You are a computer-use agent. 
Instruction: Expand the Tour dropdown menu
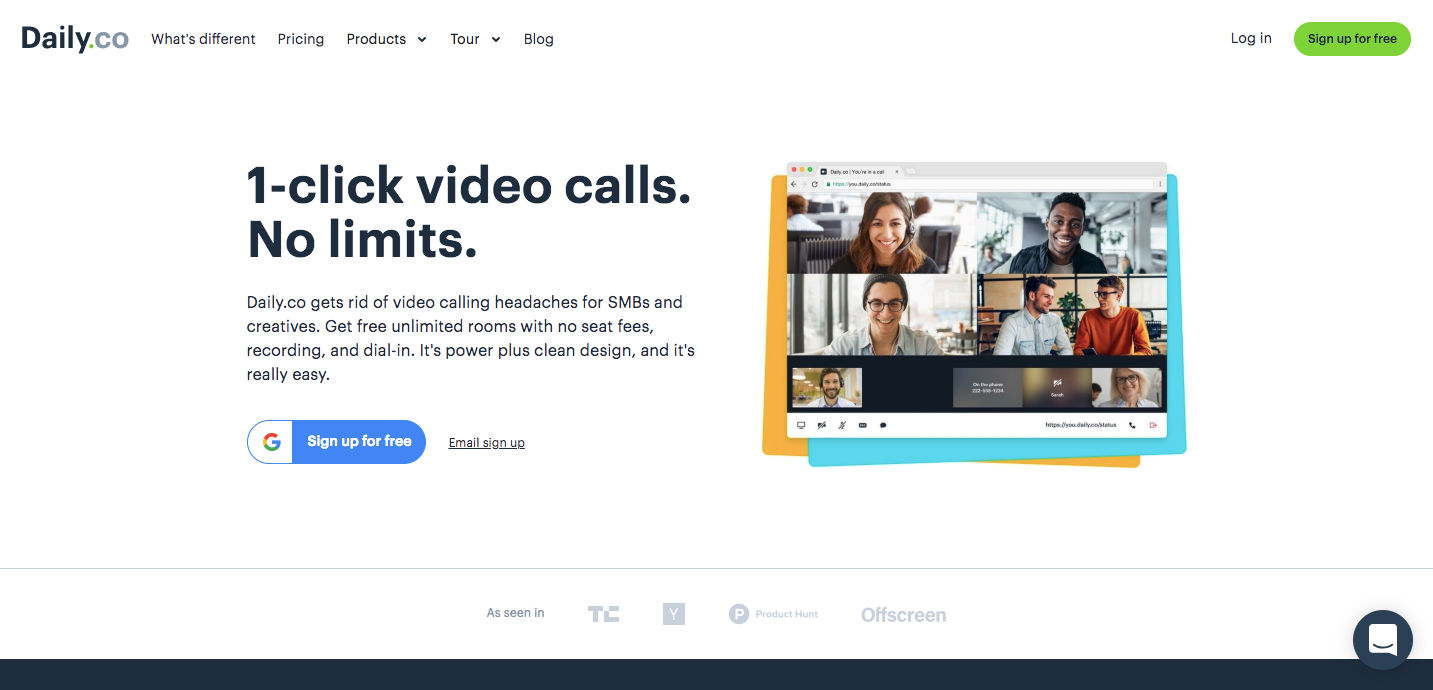(475, 39)
